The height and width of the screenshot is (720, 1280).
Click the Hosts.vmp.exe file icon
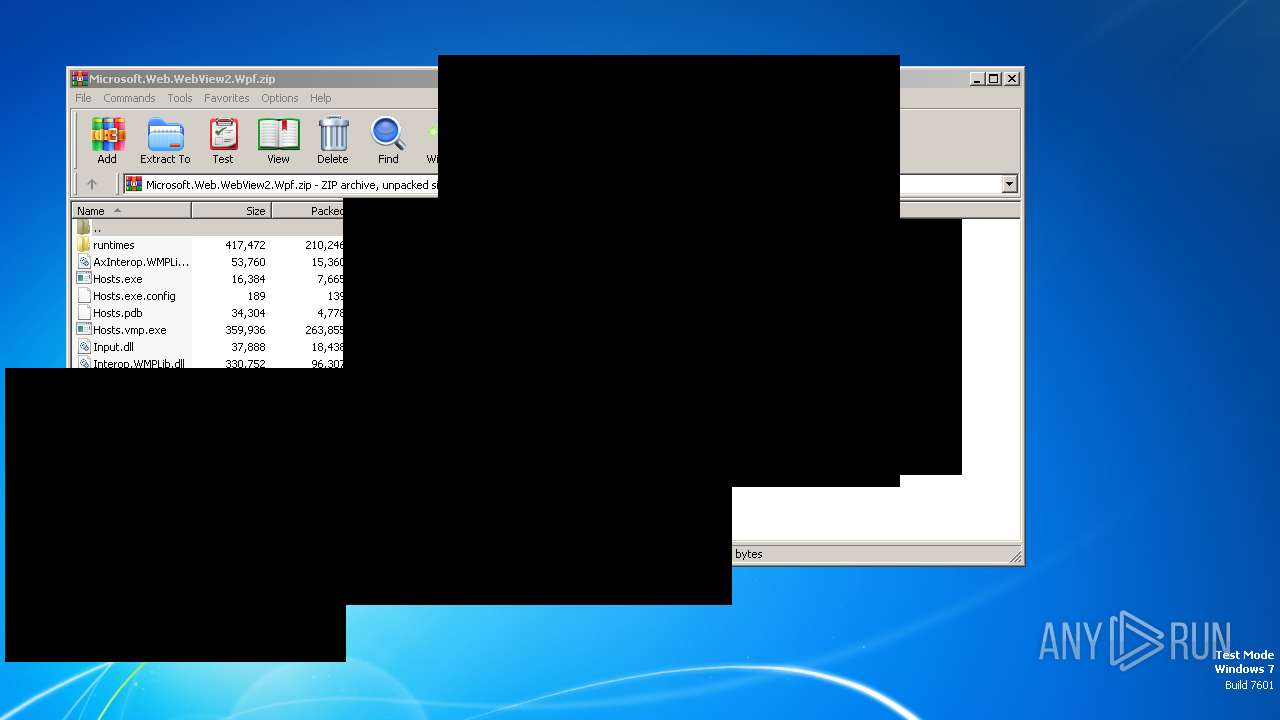click(x=84, y=330)
